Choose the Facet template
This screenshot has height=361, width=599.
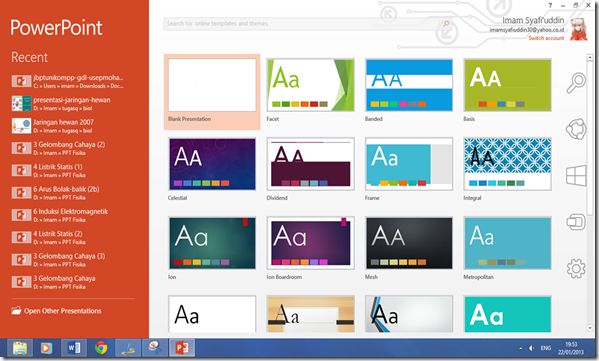(311, 85)
